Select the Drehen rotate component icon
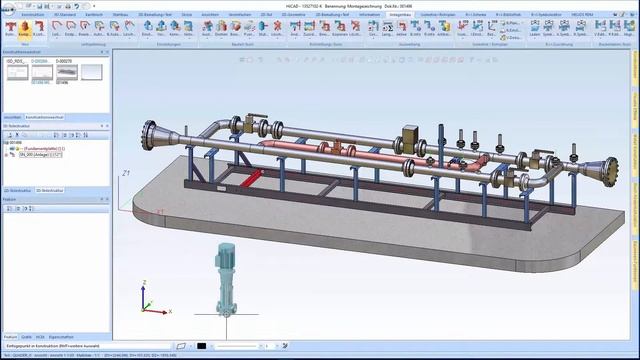This screenshot has height=360, width=640. pos(221,29)
